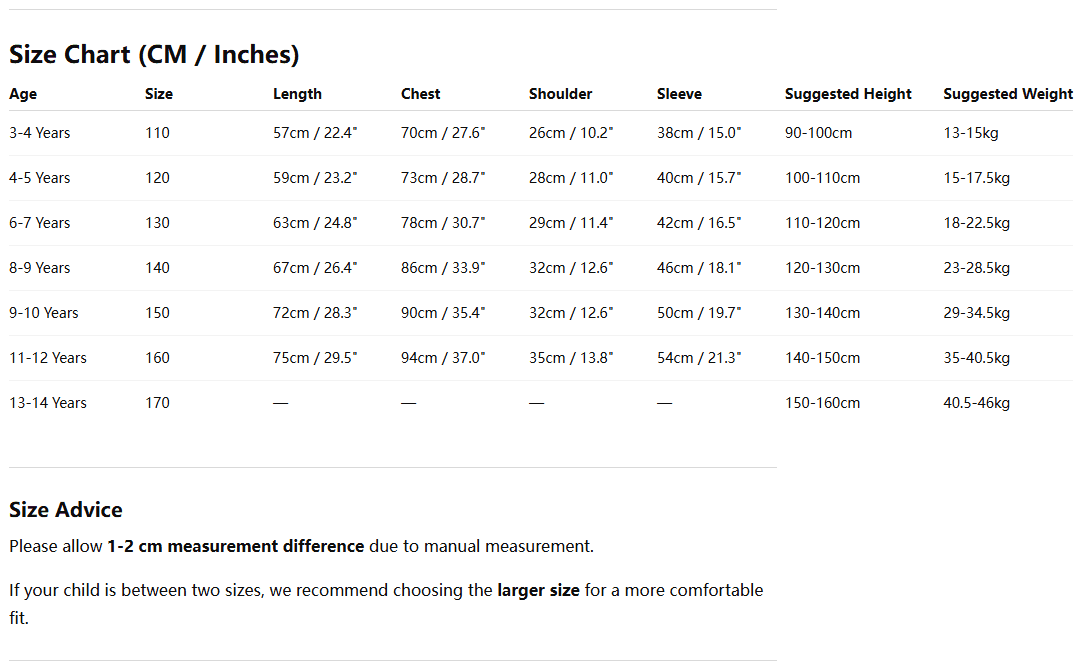Image resolution: width=1079 pixels, height=672 pixels.
Task: Select the Age column header
Action: pos(23,94)
